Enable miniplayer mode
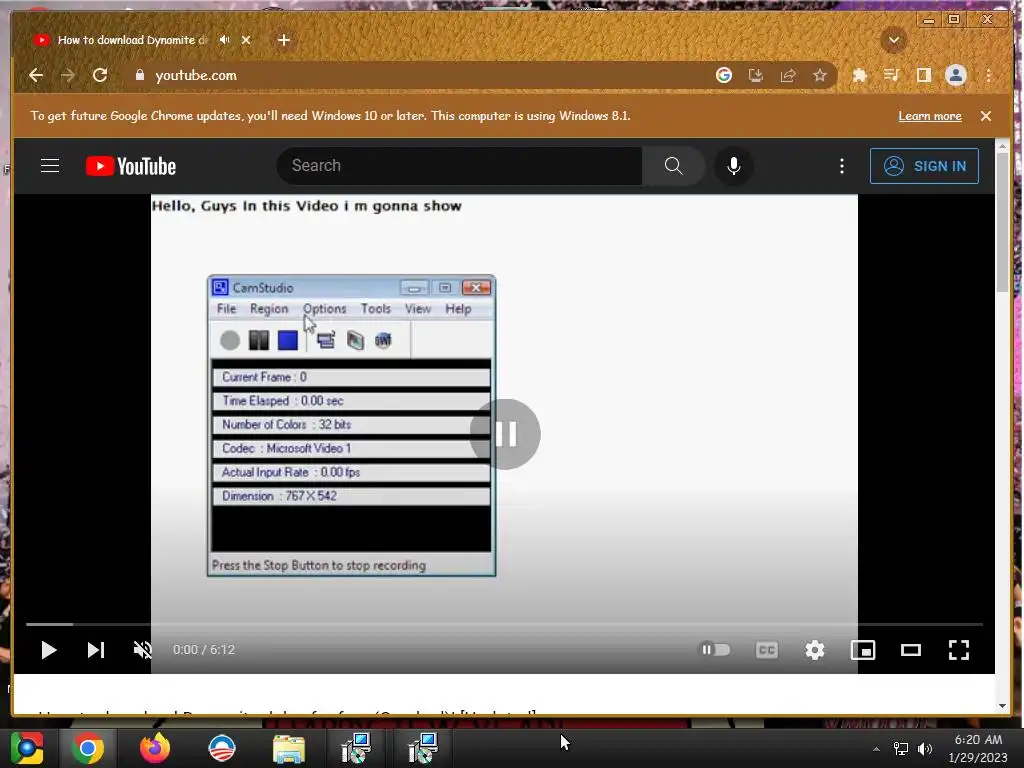This screenshot has height=768, width=1024. click(863, 650)
